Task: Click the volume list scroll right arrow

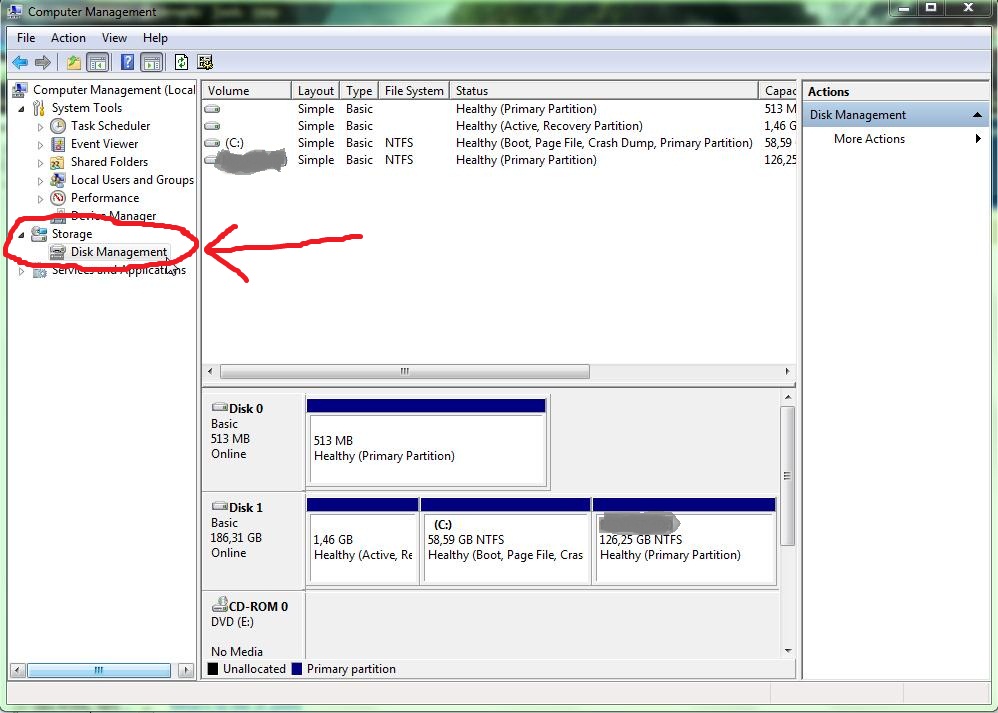Action: tap(787, 371)
